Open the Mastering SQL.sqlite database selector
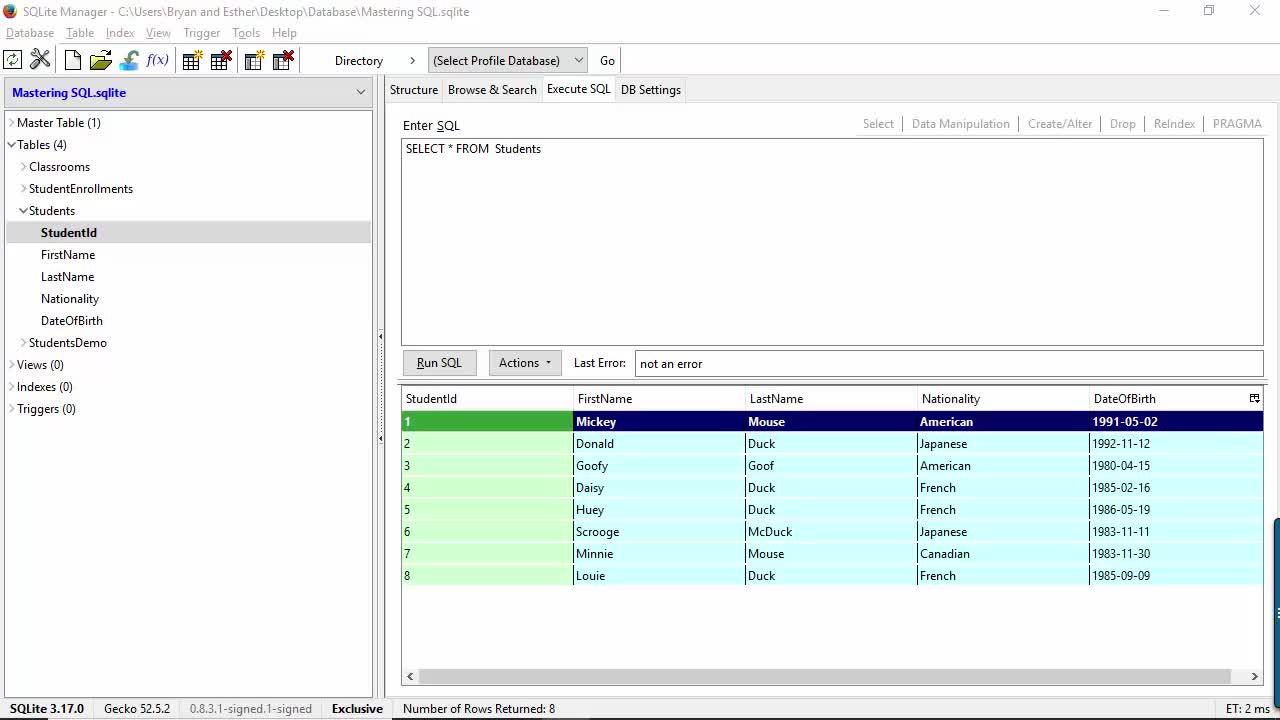The image size is (1280, 720). pyautogui.click(x=188, y=92)
